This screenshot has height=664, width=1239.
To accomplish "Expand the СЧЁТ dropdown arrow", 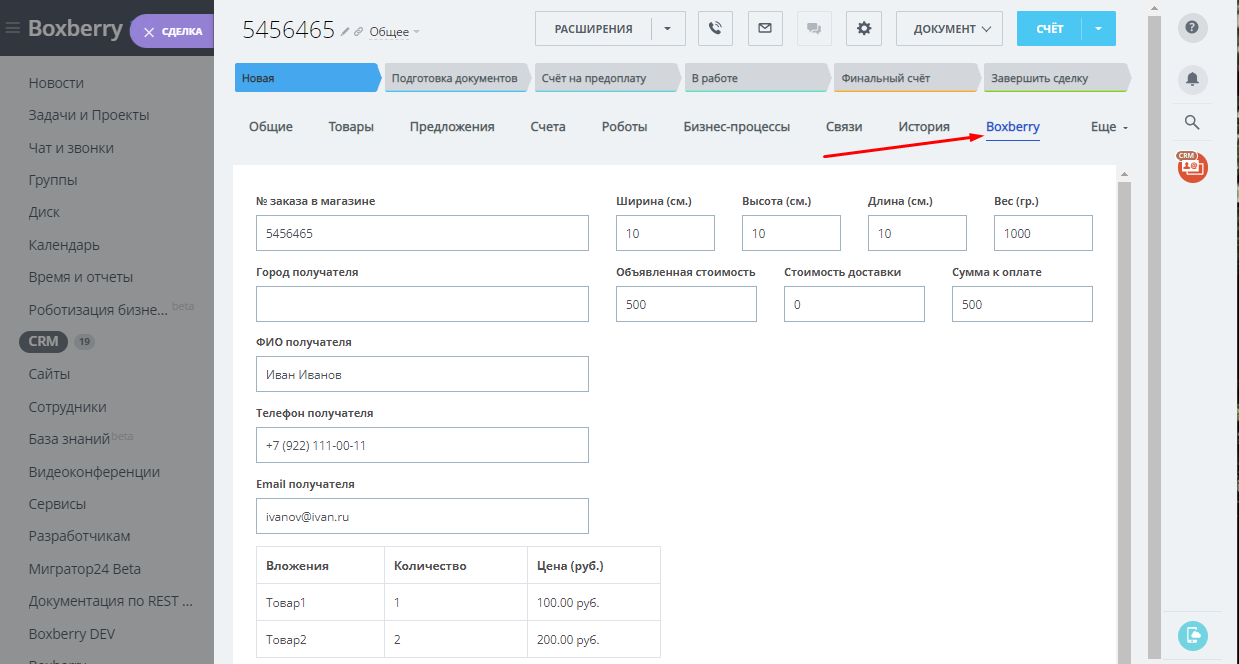I will tap(1099, 29).
